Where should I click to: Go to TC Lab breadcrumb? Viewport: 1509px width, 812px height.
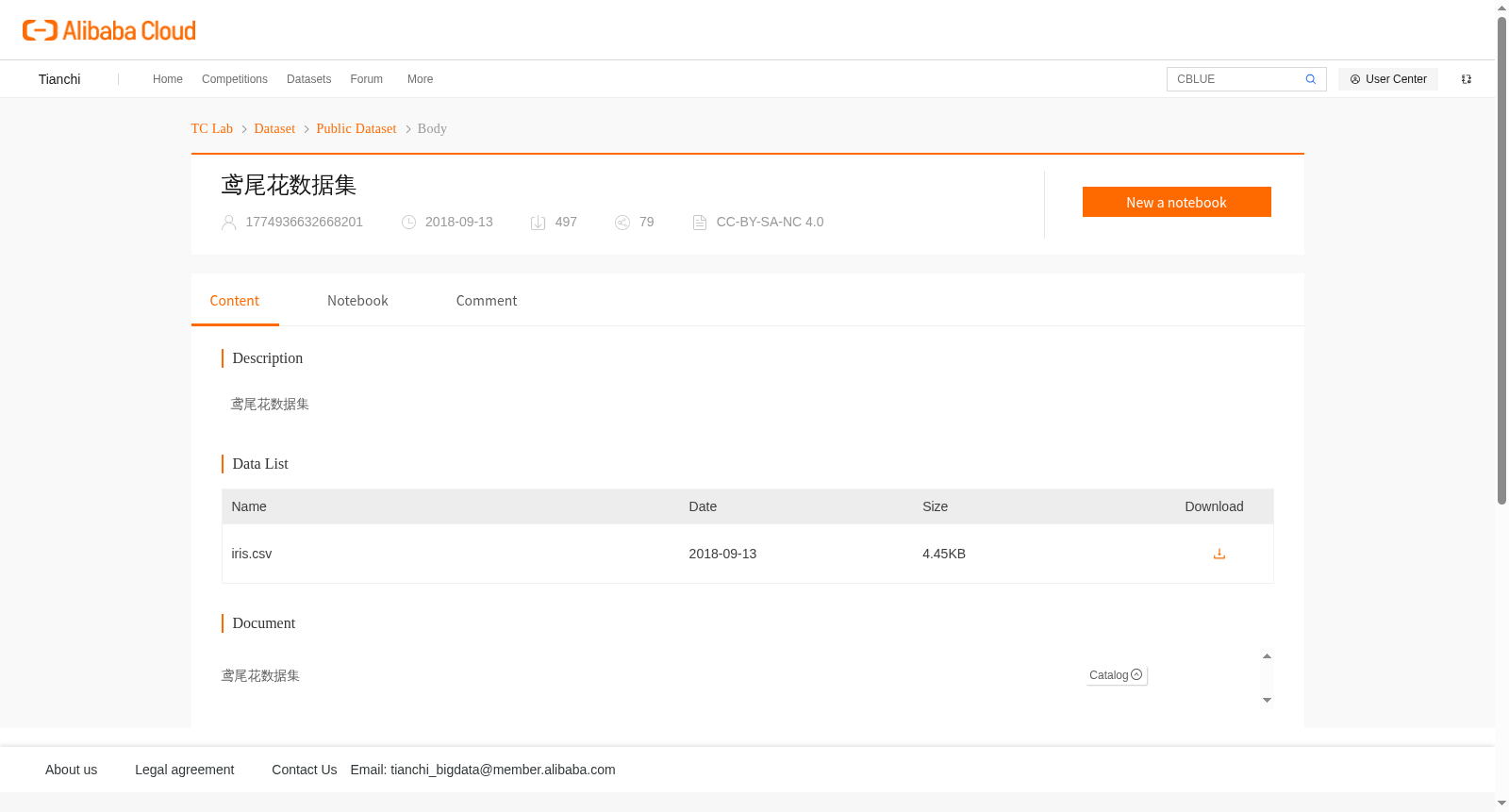pos(212,129)
